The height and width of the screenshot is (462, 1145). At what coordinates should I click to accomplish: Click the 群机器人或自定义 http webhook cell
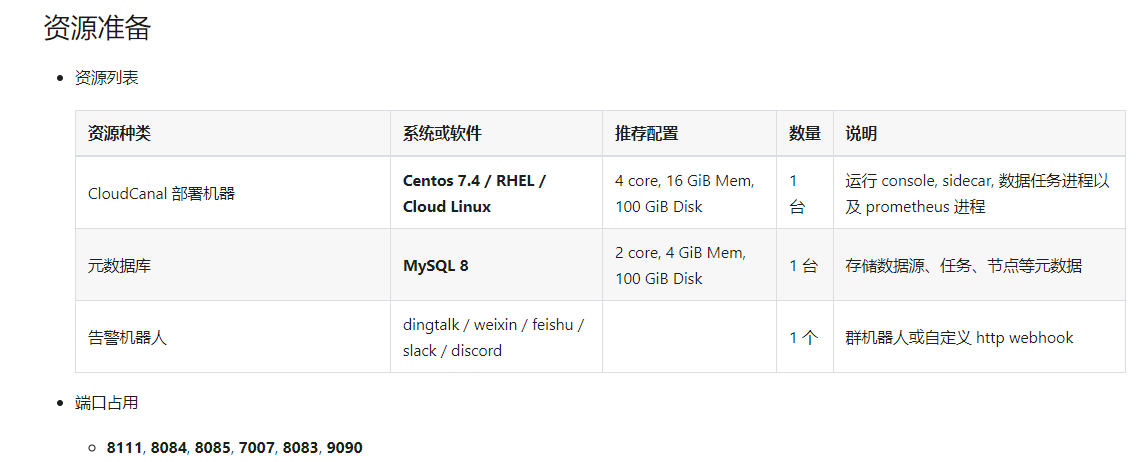[x=959, y=338]
